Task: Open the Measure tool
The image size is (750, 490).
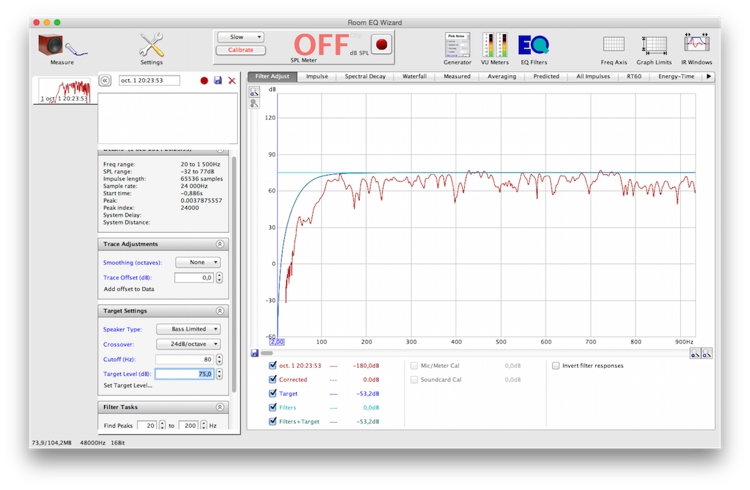Action: (x=62, y=49)
